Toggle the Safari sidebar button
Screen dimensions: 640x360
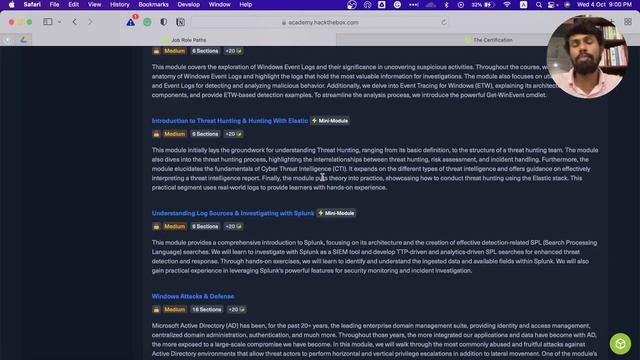pyautogui.click(x=48, y=22)
